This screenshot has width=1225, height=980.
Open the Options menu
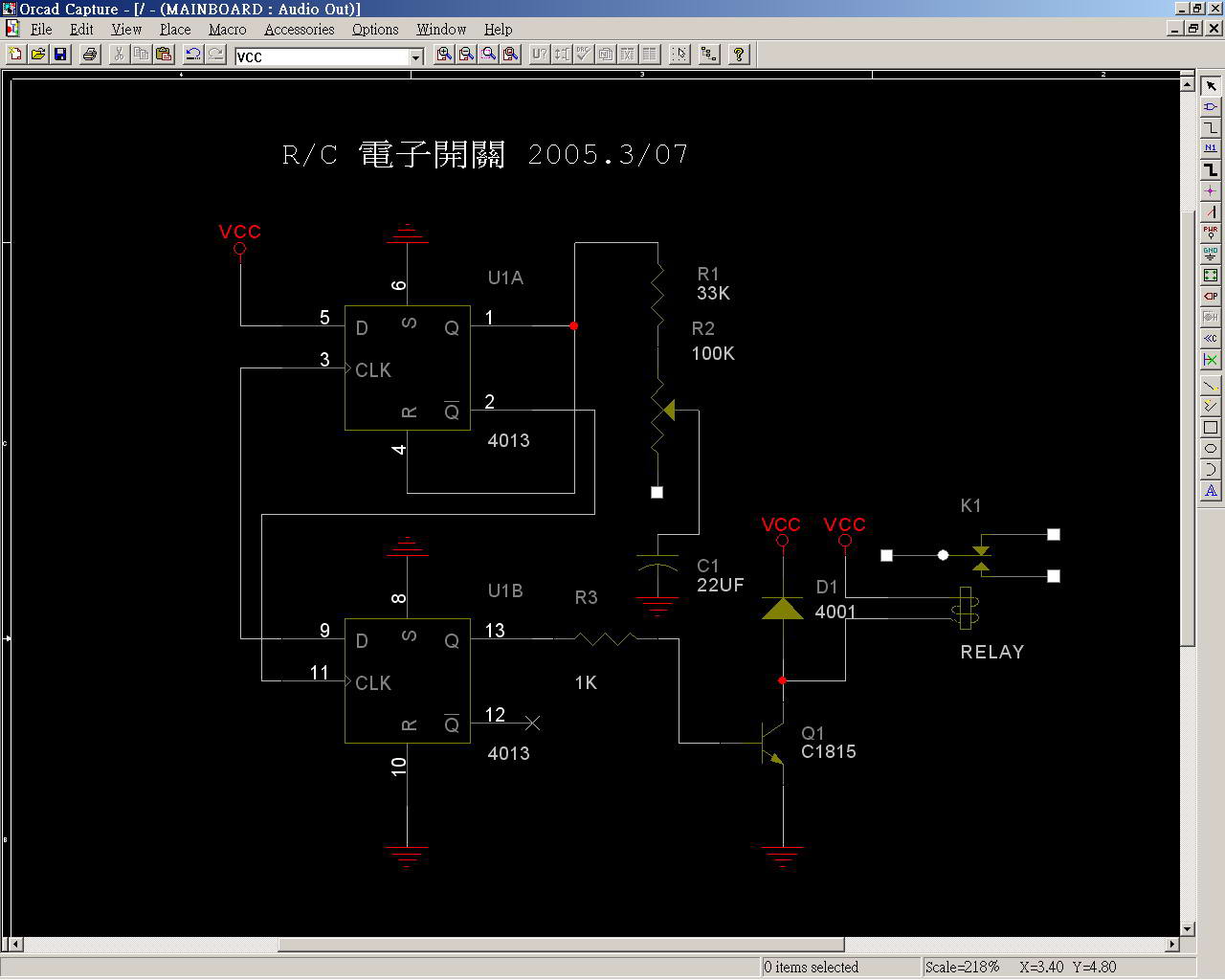[375, 30]
